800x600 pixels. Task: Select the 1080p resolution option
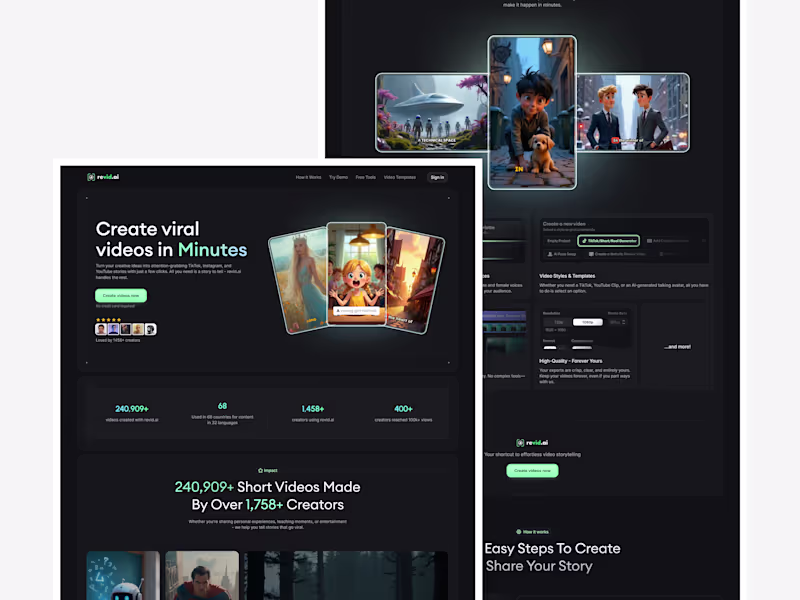[587, 322]
